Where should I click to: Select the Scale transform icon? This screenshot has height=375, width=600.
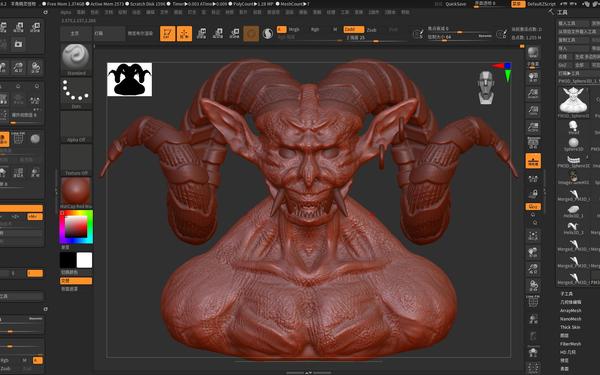click(x=218, y=33)
